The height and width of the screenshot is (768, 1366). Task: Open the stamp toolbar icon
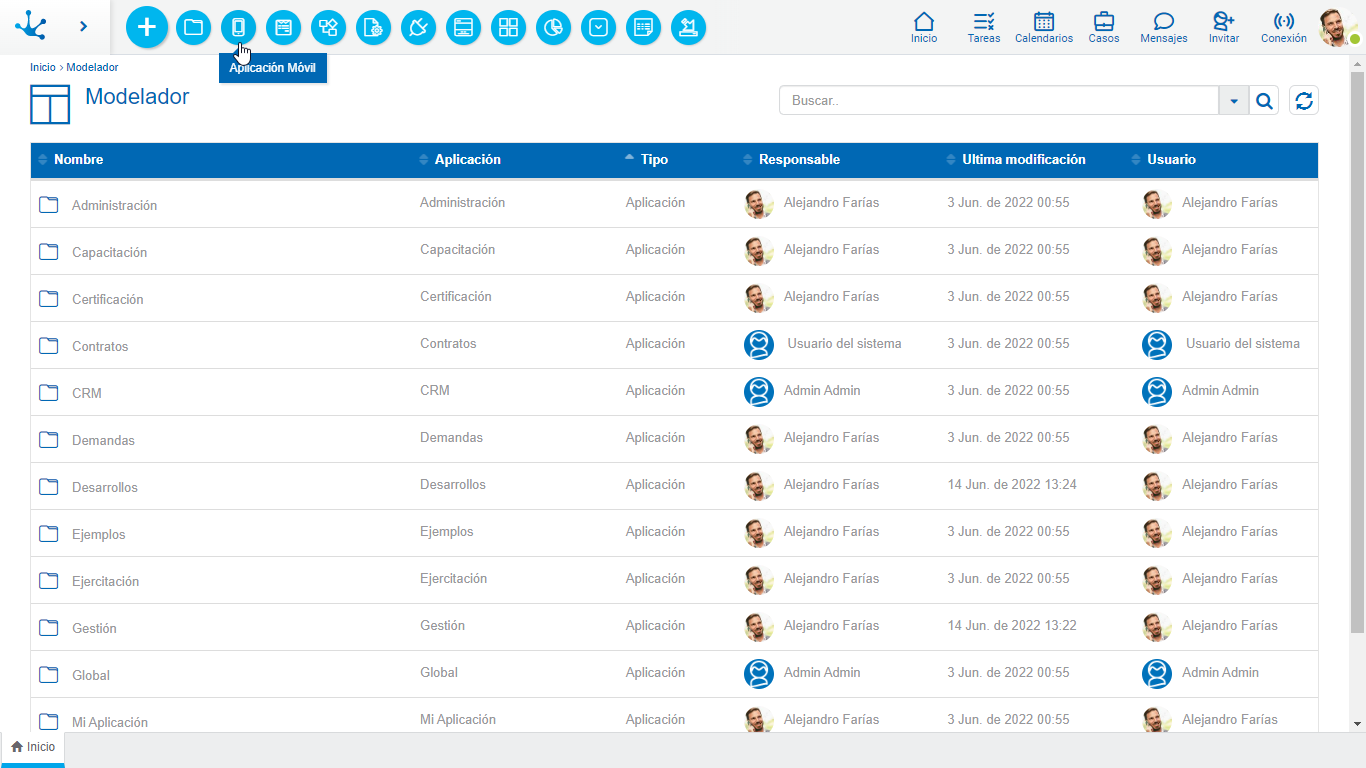(x=688, y=28)
